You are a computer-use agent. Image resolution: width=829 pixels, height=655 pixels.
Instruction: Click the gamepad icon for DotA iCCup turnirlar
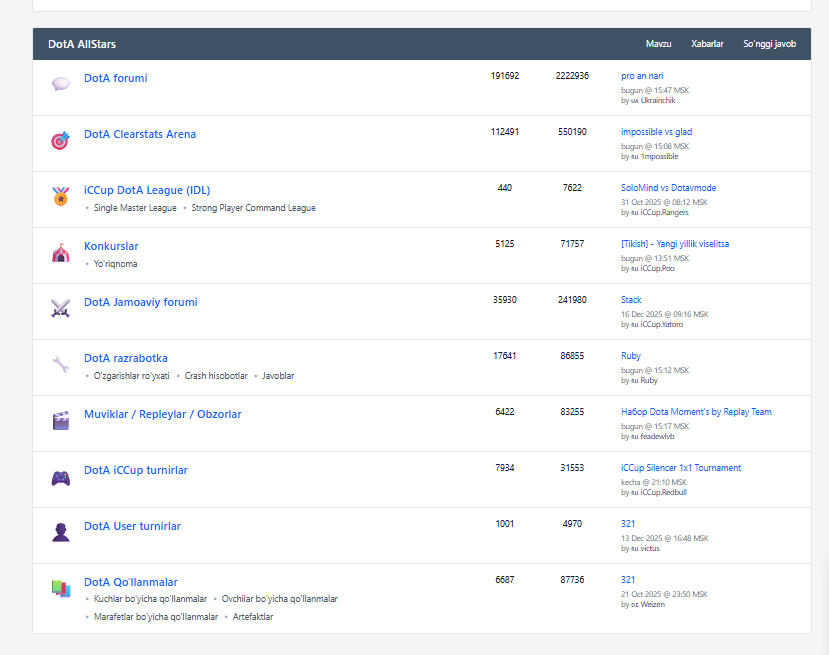61,477
